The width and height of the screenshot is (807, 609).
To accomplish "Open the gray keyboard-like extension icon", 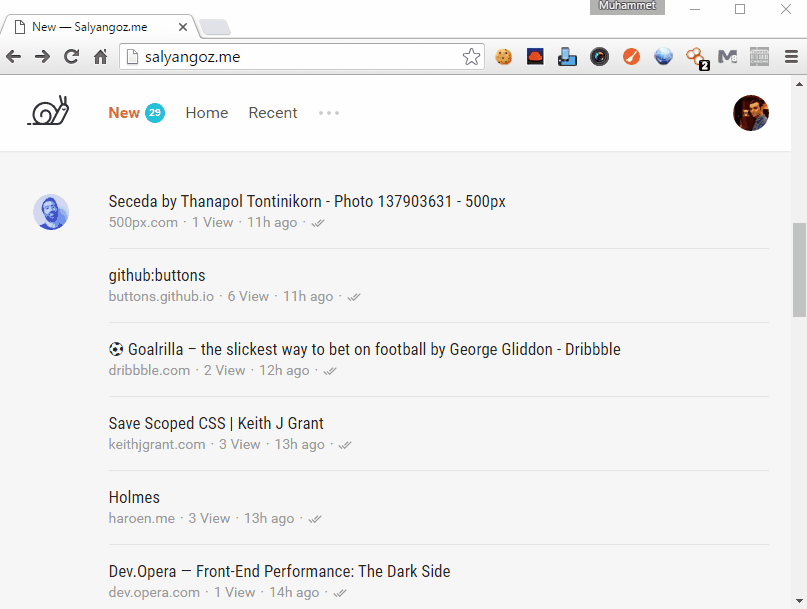I will (759, 57).
